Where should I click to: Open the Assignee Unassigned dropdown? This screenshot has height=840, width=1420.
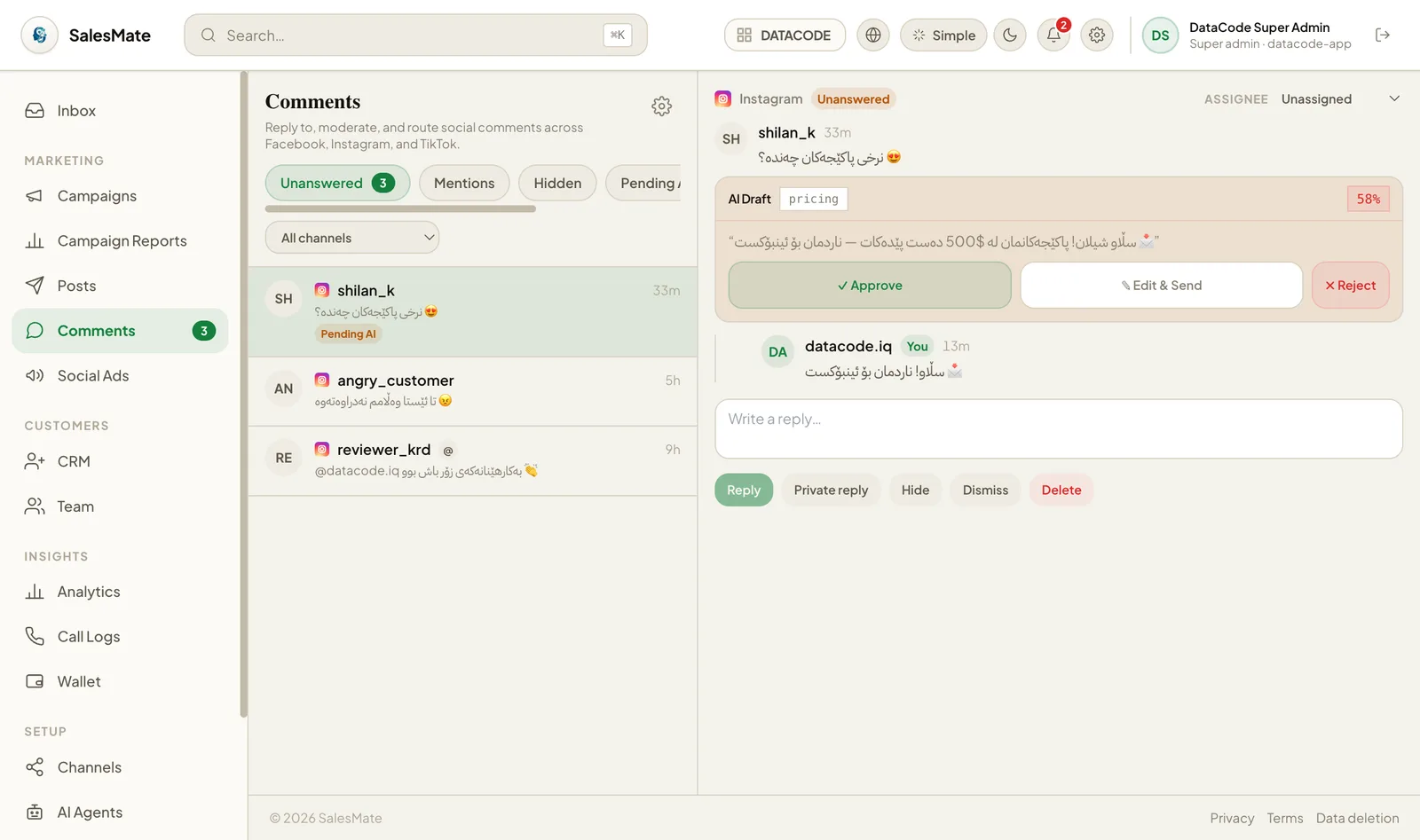1340,99
